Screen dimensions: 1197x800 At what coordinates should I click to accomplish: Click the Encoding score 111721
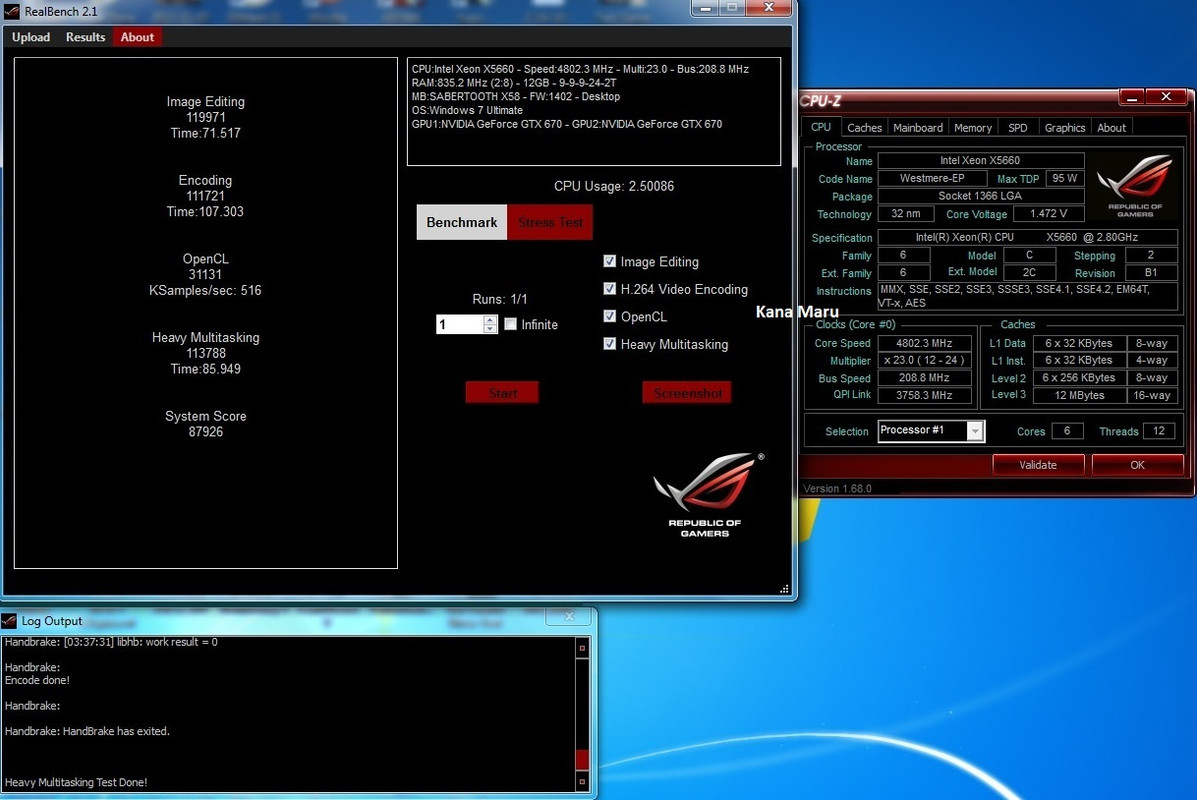click(205, 195)
